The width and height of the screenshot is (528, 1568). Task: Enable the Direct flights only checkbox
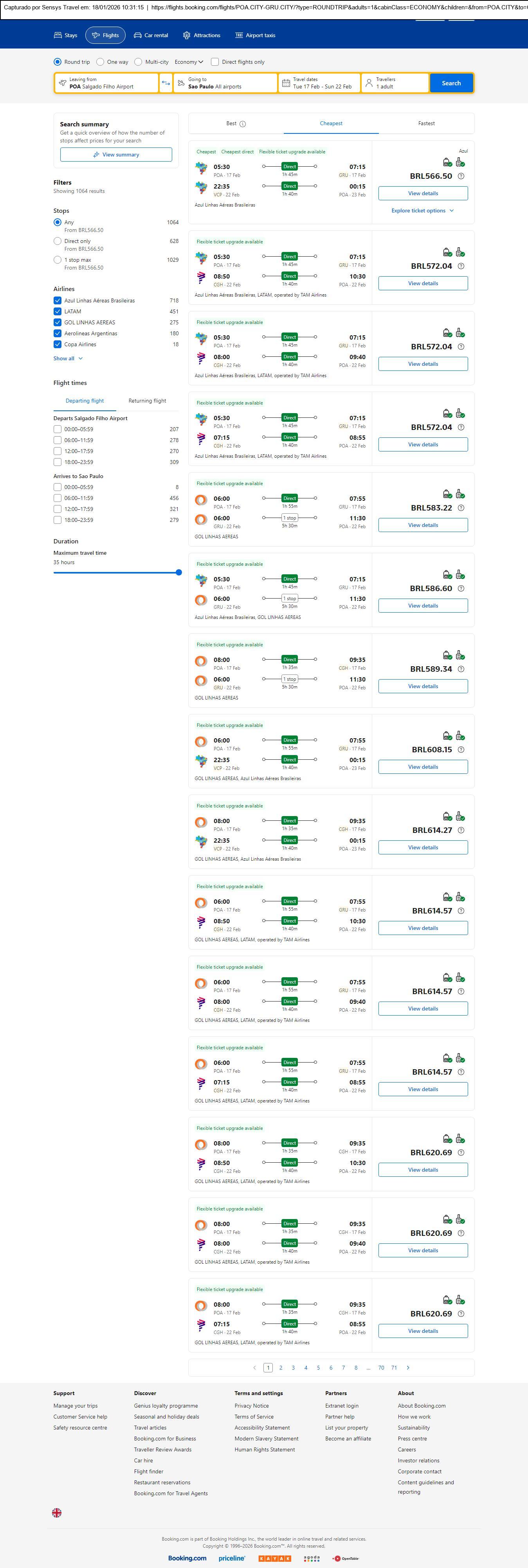pos(215,62)
